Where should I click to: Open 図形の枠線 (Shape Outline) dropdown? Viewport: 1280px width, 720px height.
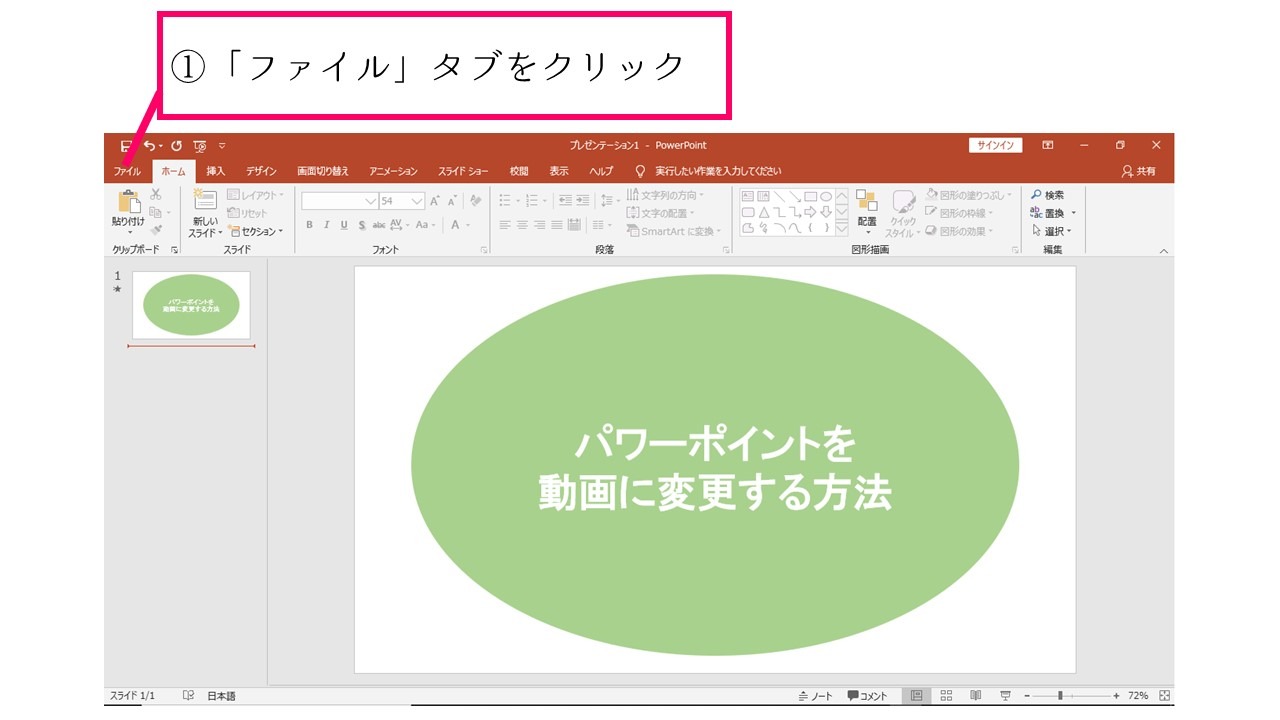[961, 213]
